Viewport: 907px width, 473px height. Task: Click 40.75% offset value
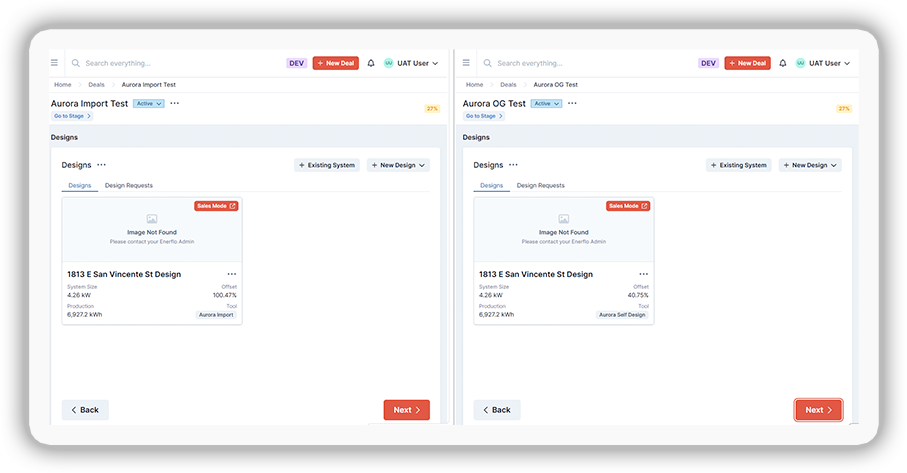coord(638,295)
